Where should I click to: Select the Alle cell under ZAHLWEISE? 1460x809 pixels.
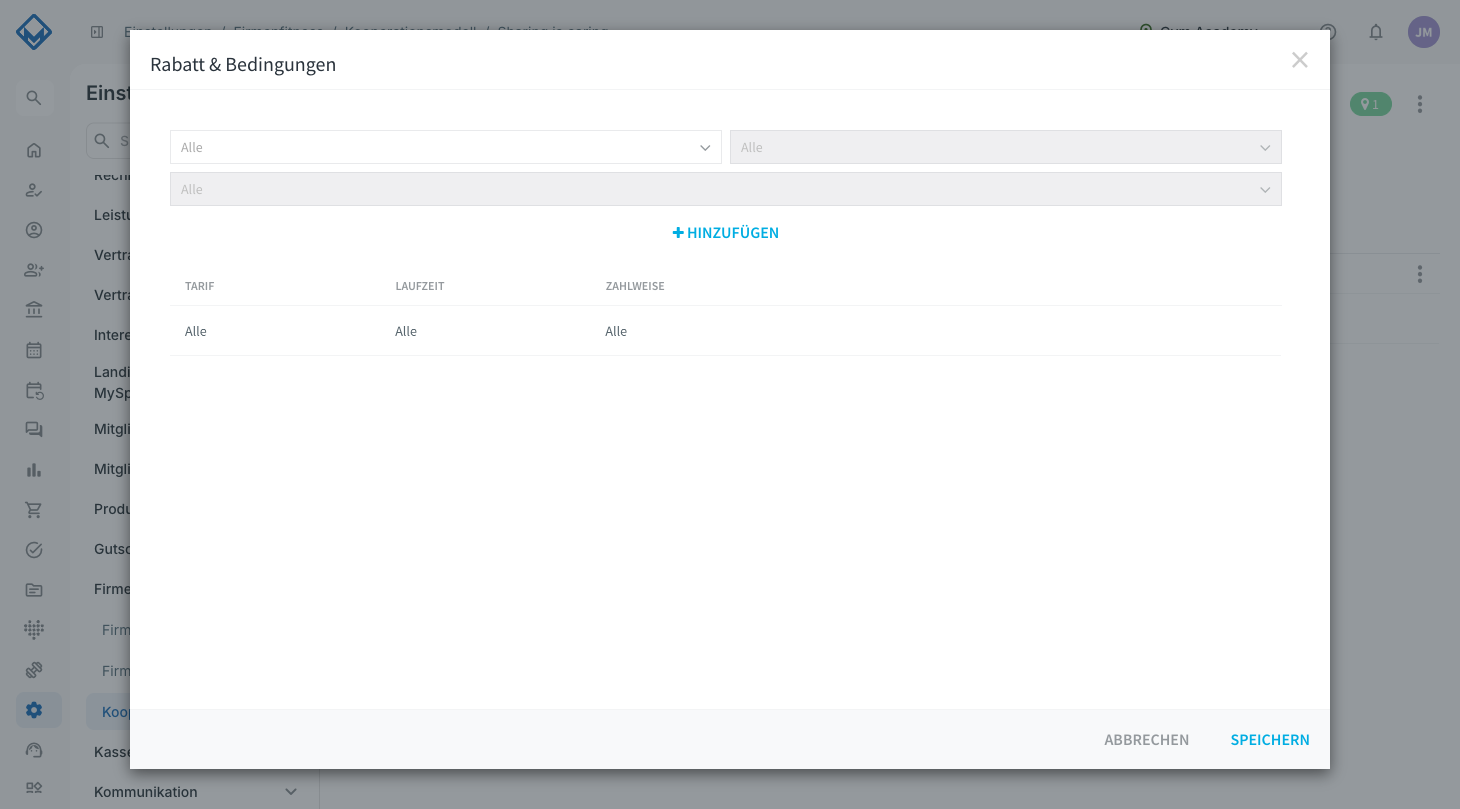click(616, 331)
